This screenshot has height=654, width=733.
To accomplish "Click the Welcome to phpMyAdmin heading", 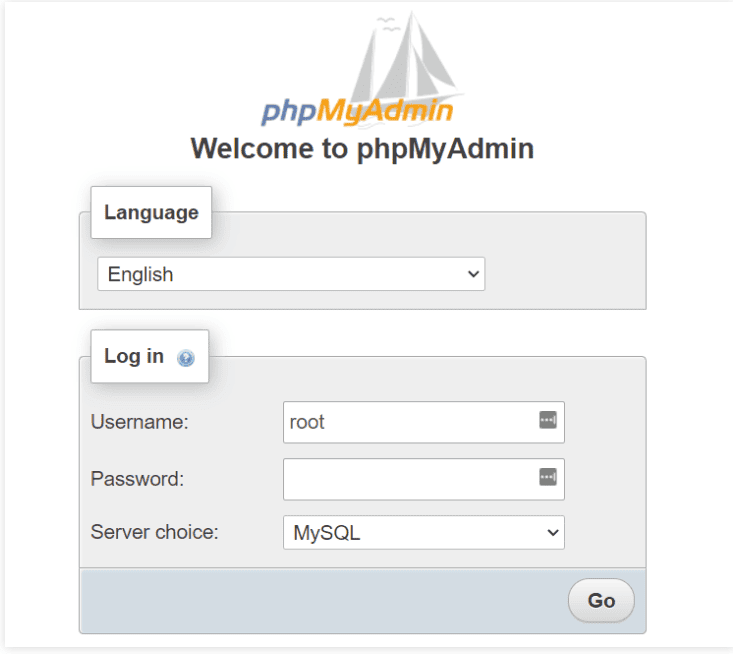I will (x=362, y=149).
